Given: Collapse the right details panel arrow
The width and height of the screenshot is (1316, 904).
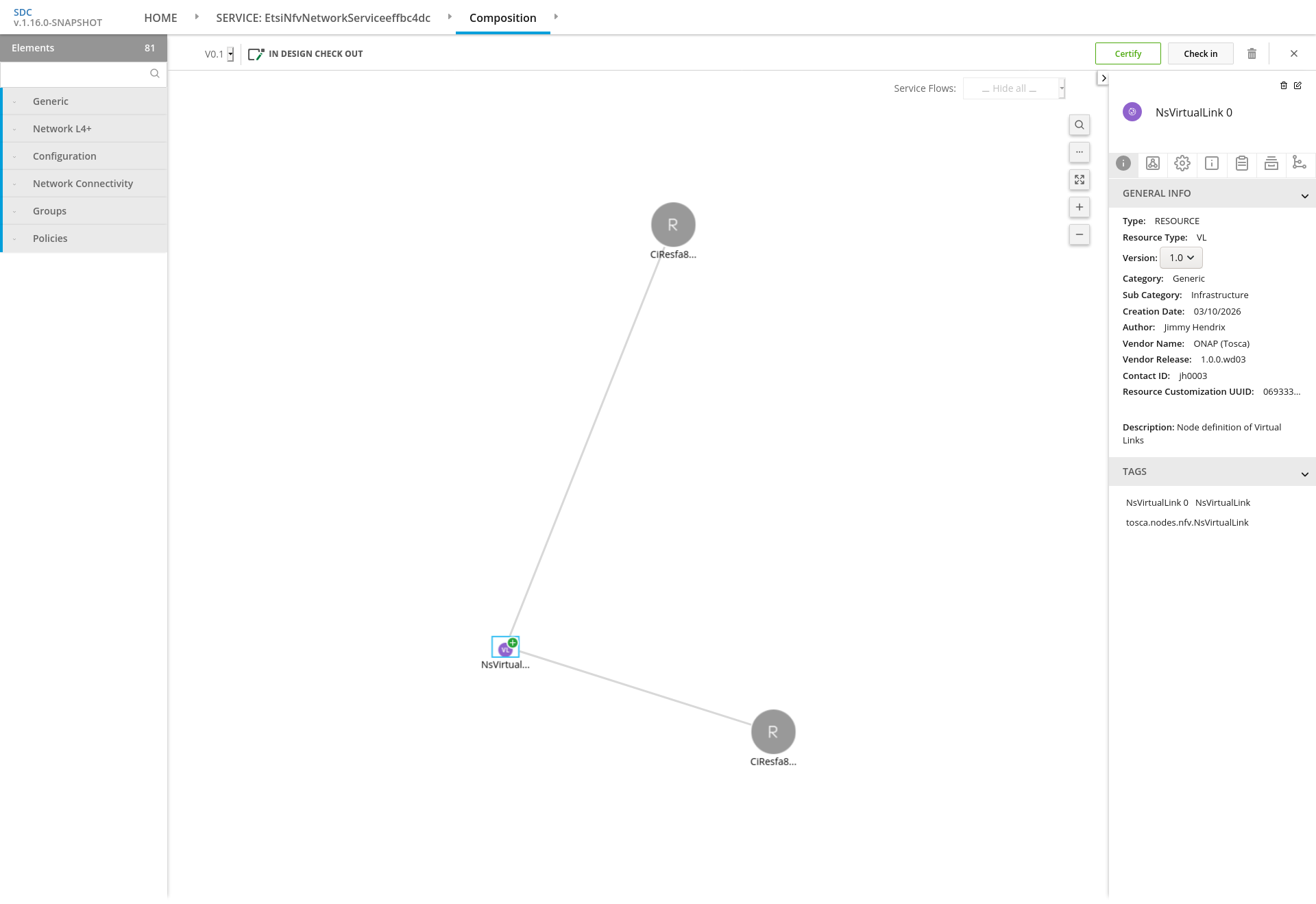Looking at the screenshot, I should (x=1103, y=78).
